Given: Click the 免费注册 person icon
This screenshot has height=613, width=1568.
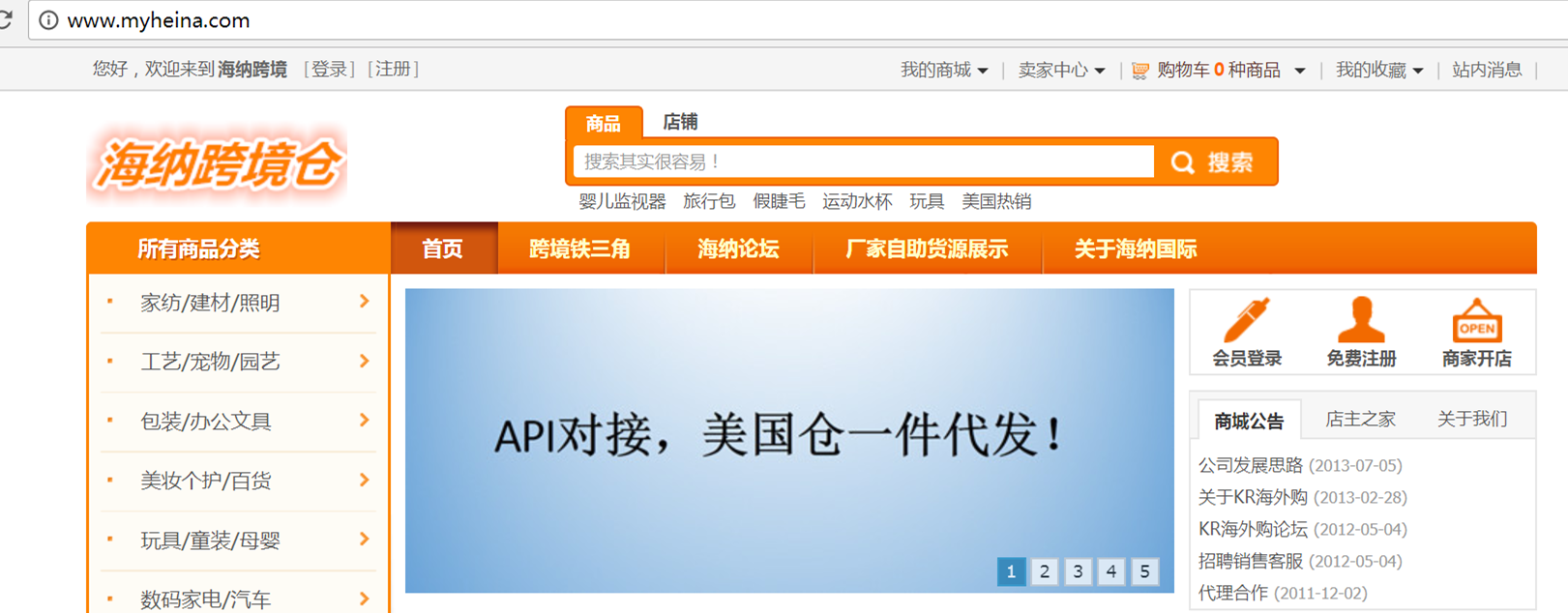Looking at the screenshot, I should coord(1360,320).
